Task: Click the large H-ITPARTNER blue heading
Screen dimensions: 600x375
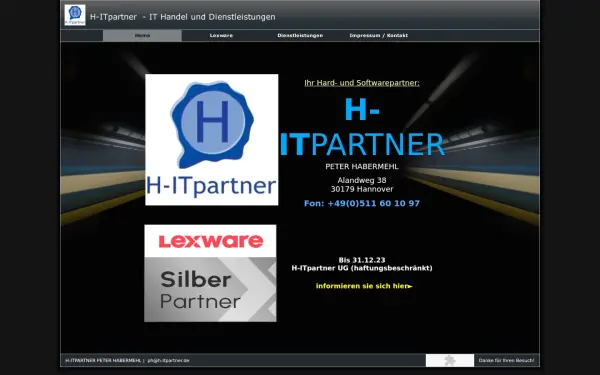Action: point(362,127)
